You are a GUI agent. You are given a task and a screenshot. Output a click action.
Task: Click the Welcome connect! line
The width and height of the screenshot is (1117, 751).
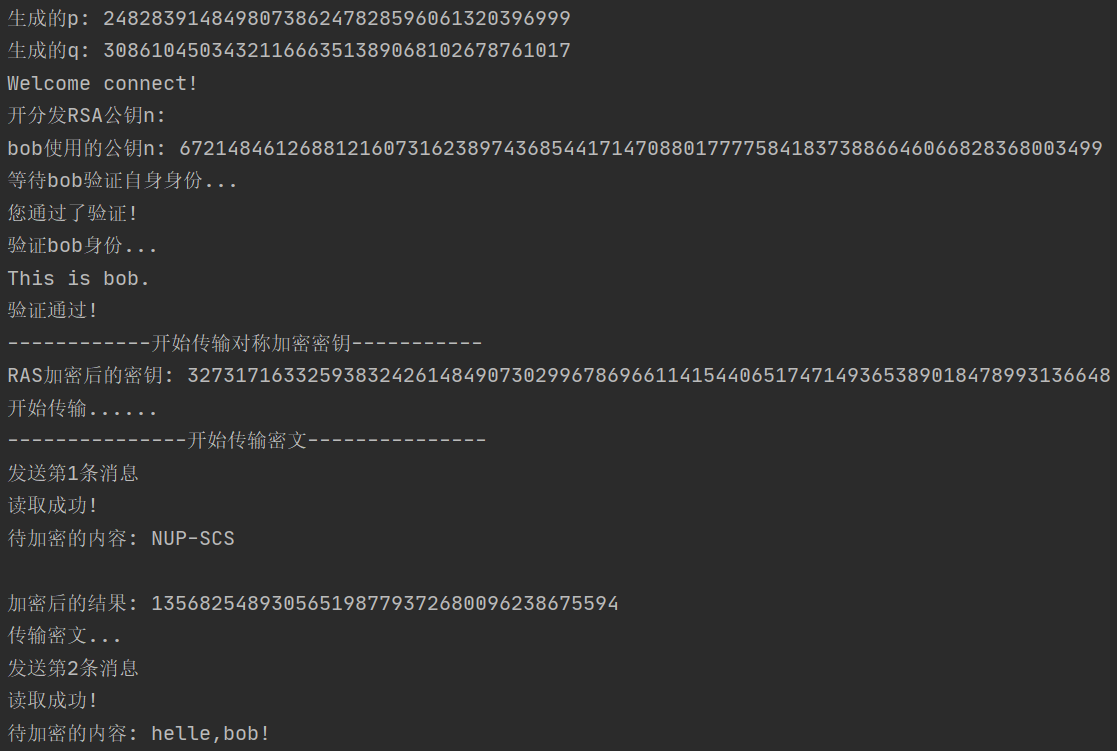tap(103, 83)
